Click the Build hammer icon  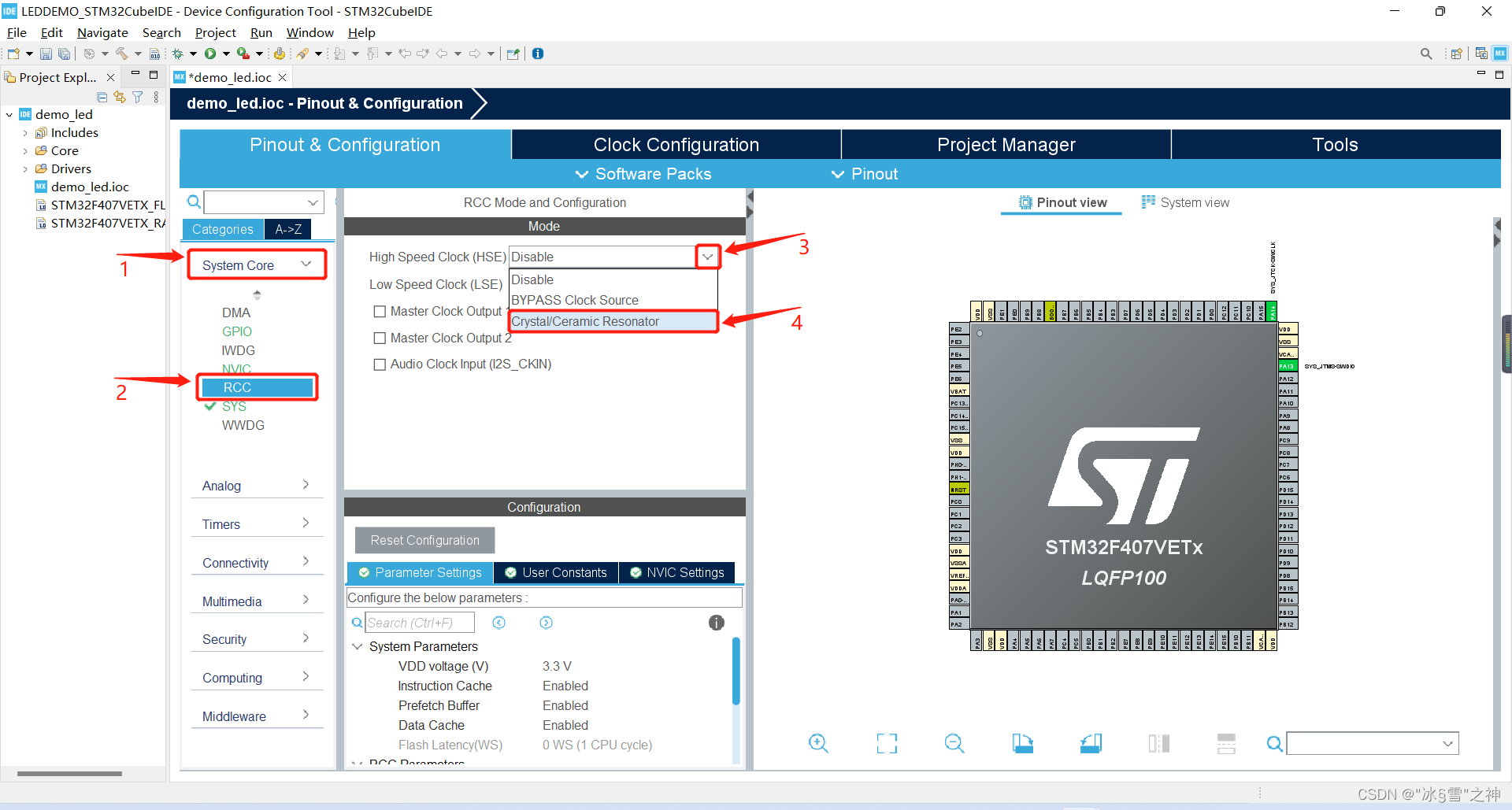121,54
